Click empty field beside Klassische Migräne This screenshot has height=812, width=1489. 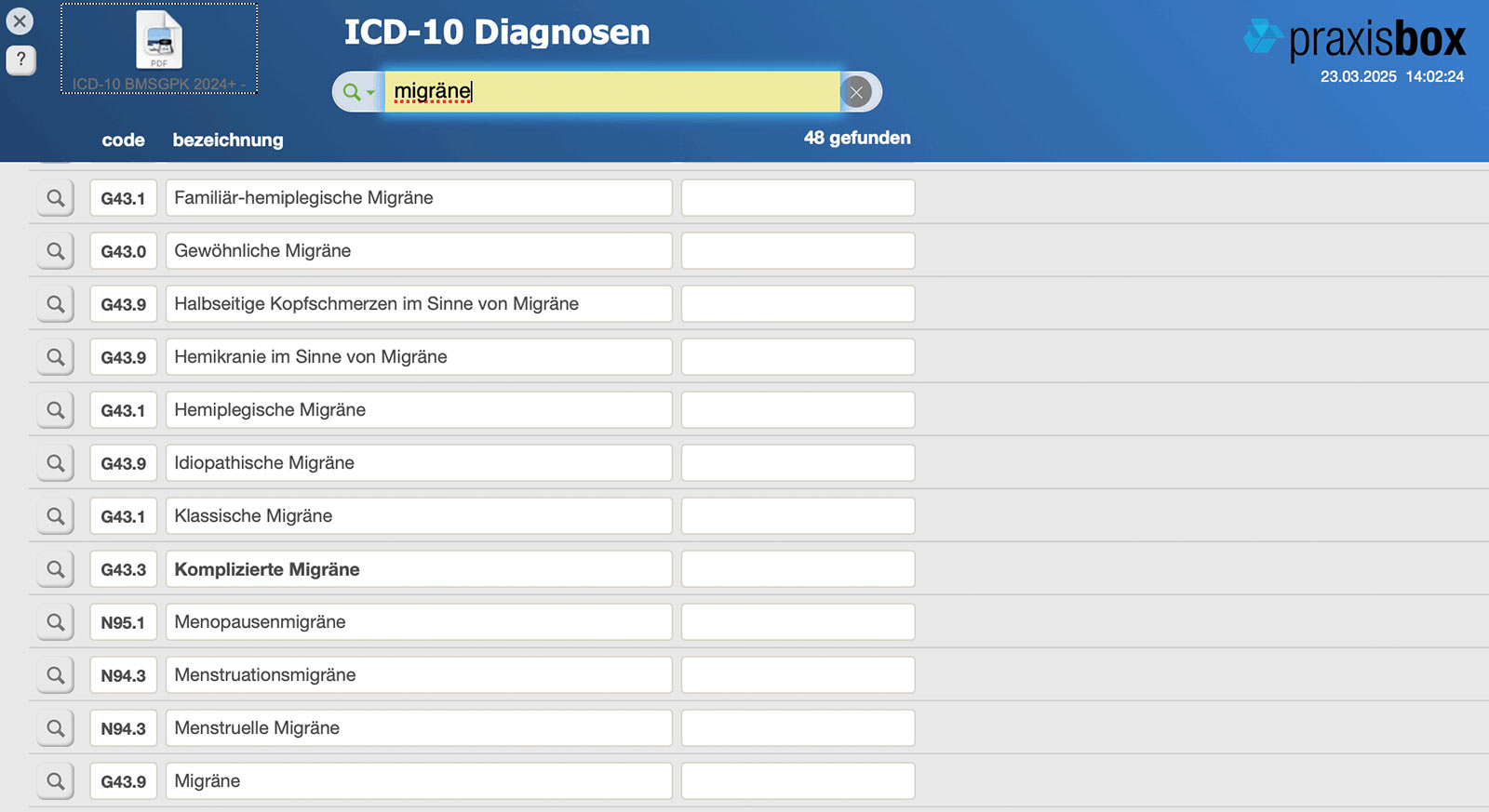point(798,516)
